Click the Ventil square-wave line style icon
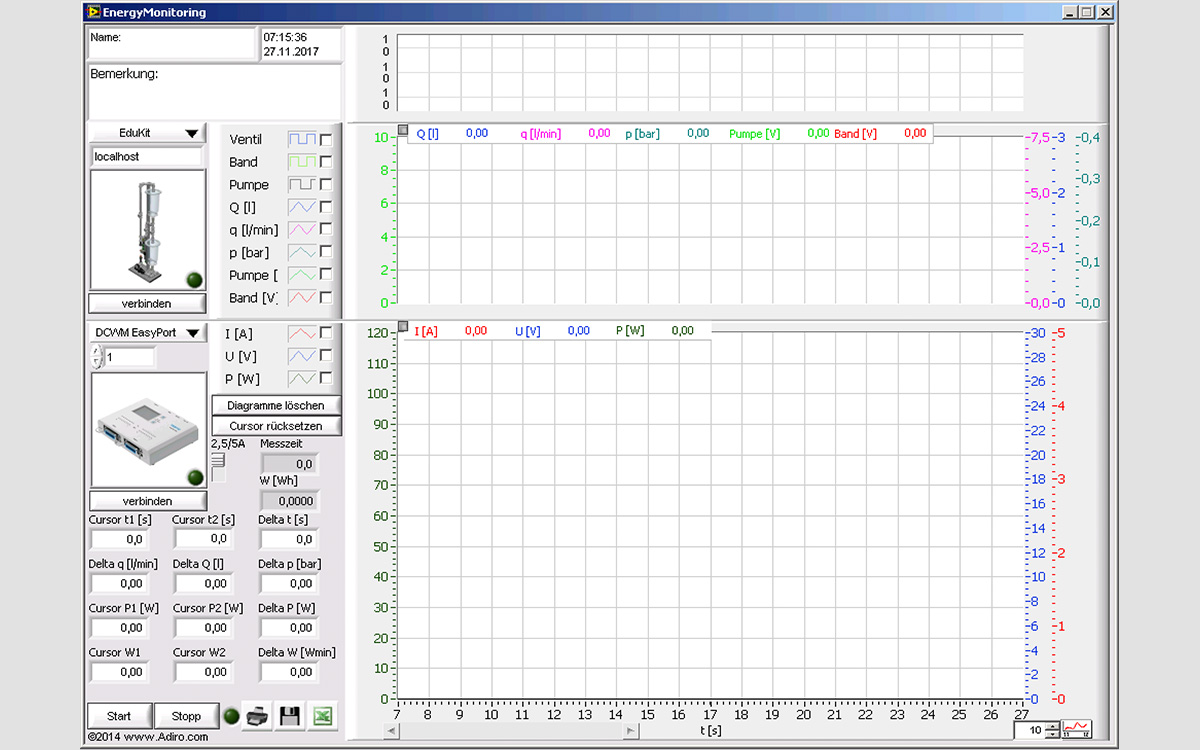 tap(302, 139)
